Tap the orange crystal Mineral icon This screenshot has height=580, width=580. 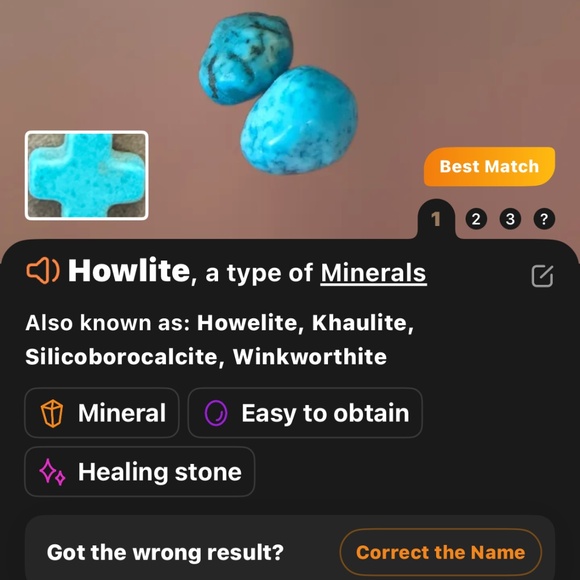52,413
